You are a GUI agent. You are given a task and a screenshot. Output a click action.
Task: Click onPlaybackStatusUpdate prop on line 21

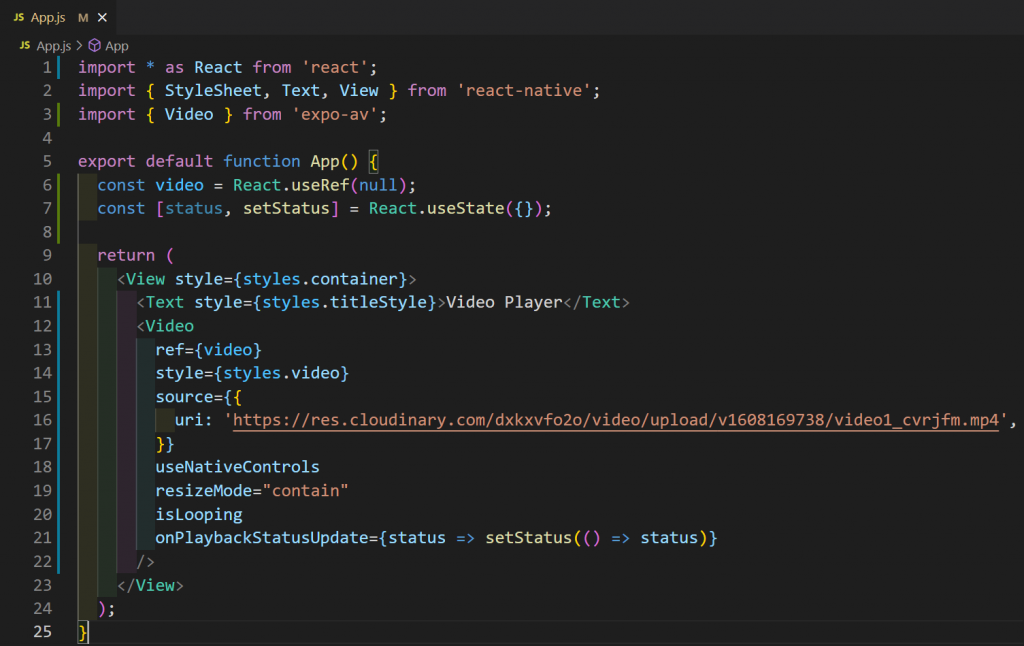262,538
